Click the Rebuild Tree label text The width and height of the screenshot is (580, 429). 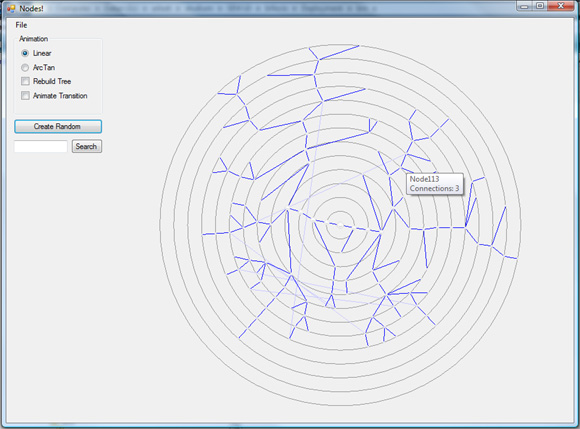52,81
